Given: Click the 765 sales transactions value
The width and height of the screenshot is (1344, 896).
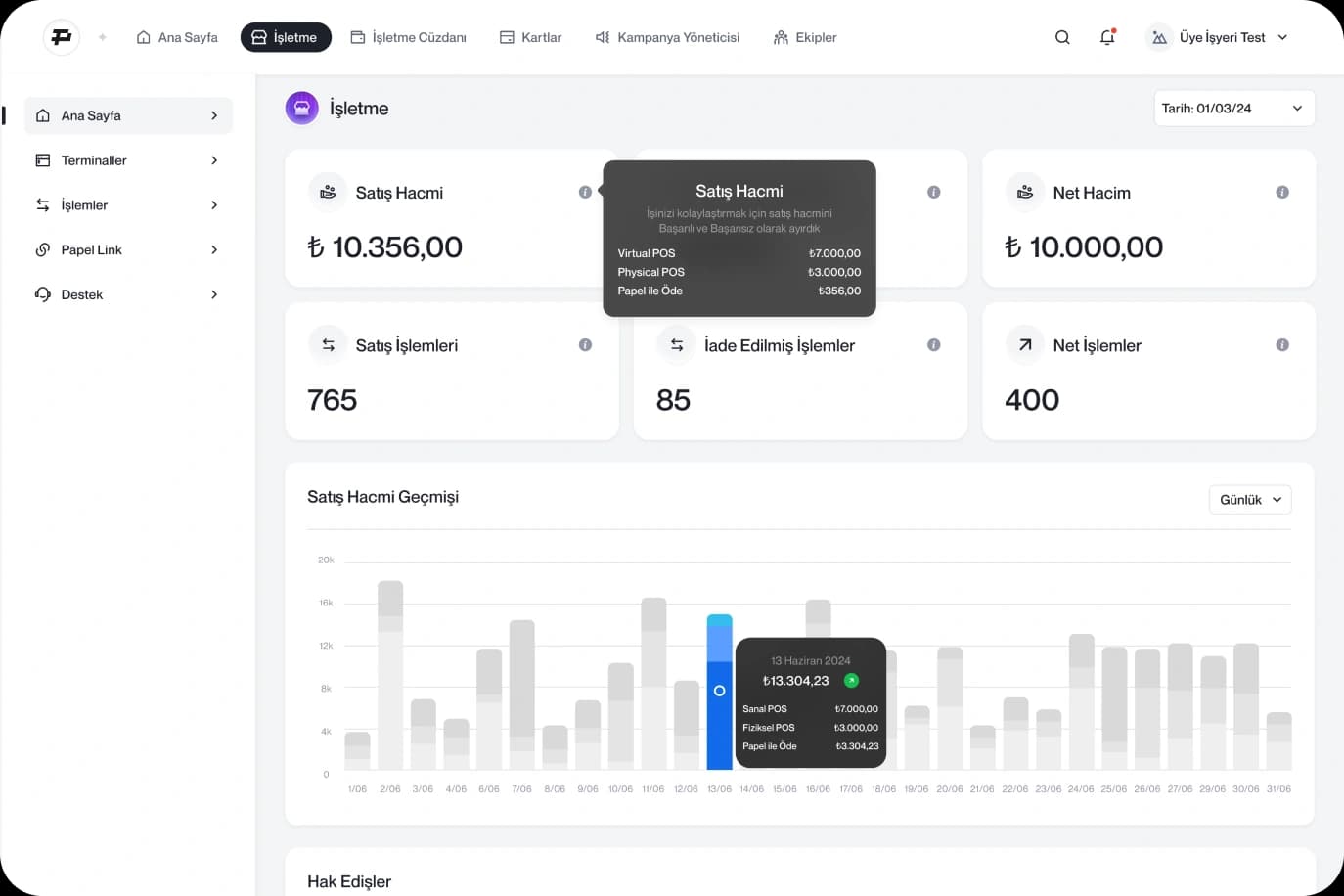Looking at the screenshot, I should [333, 399].
